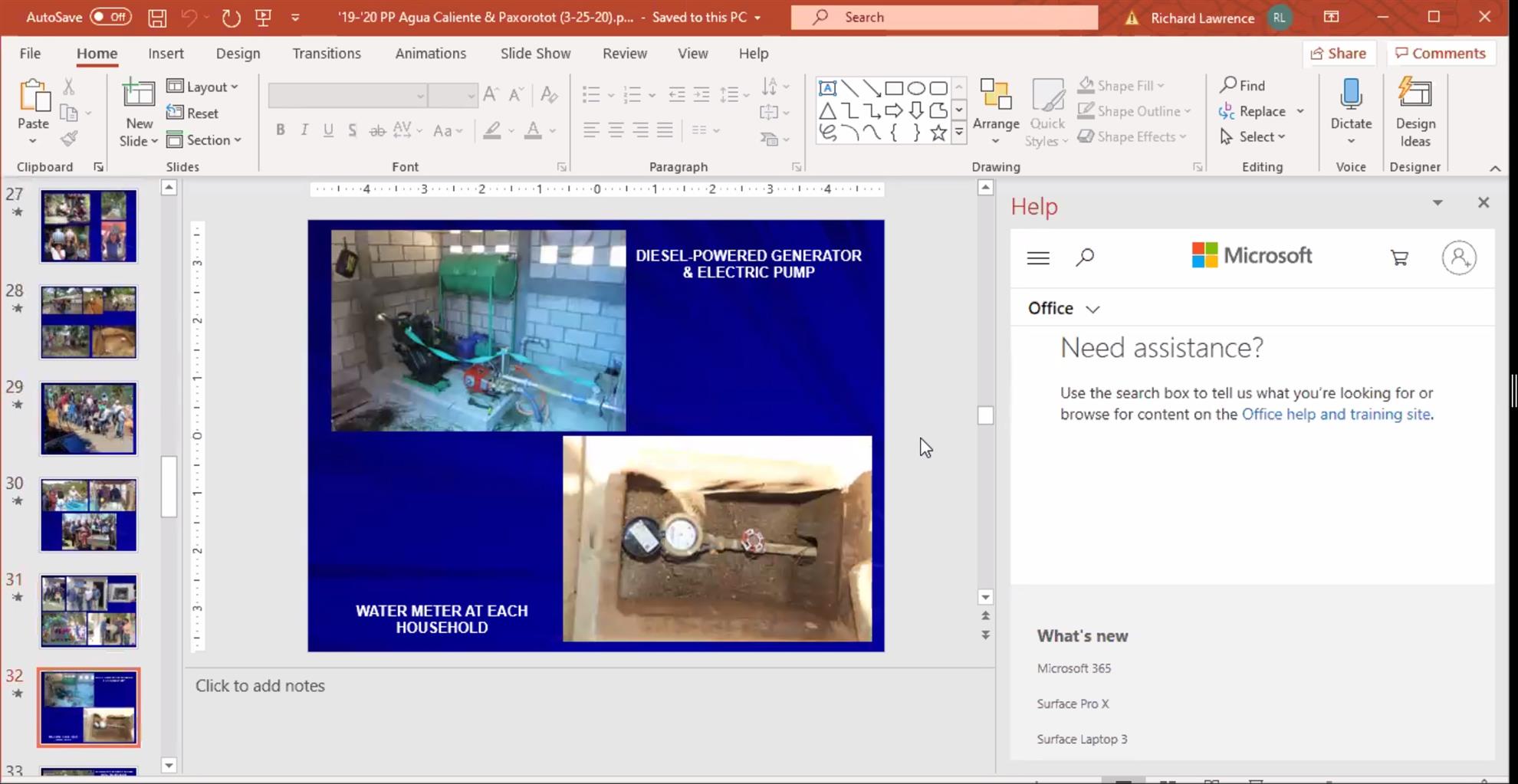This screenshot has height=784, width=1518.
Task: Open the hamburger menu in Help pane
Action: coord(1038,258)
